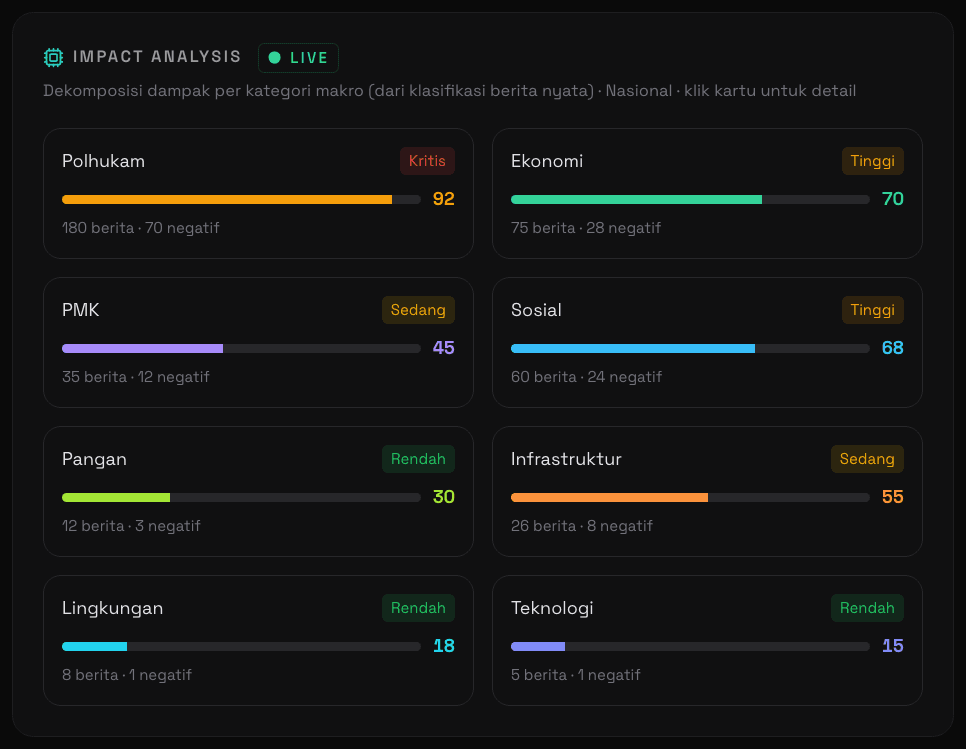Click the Teknologi score value 15
The width and height of the screenshot is (966, 749).
[893, 646]
